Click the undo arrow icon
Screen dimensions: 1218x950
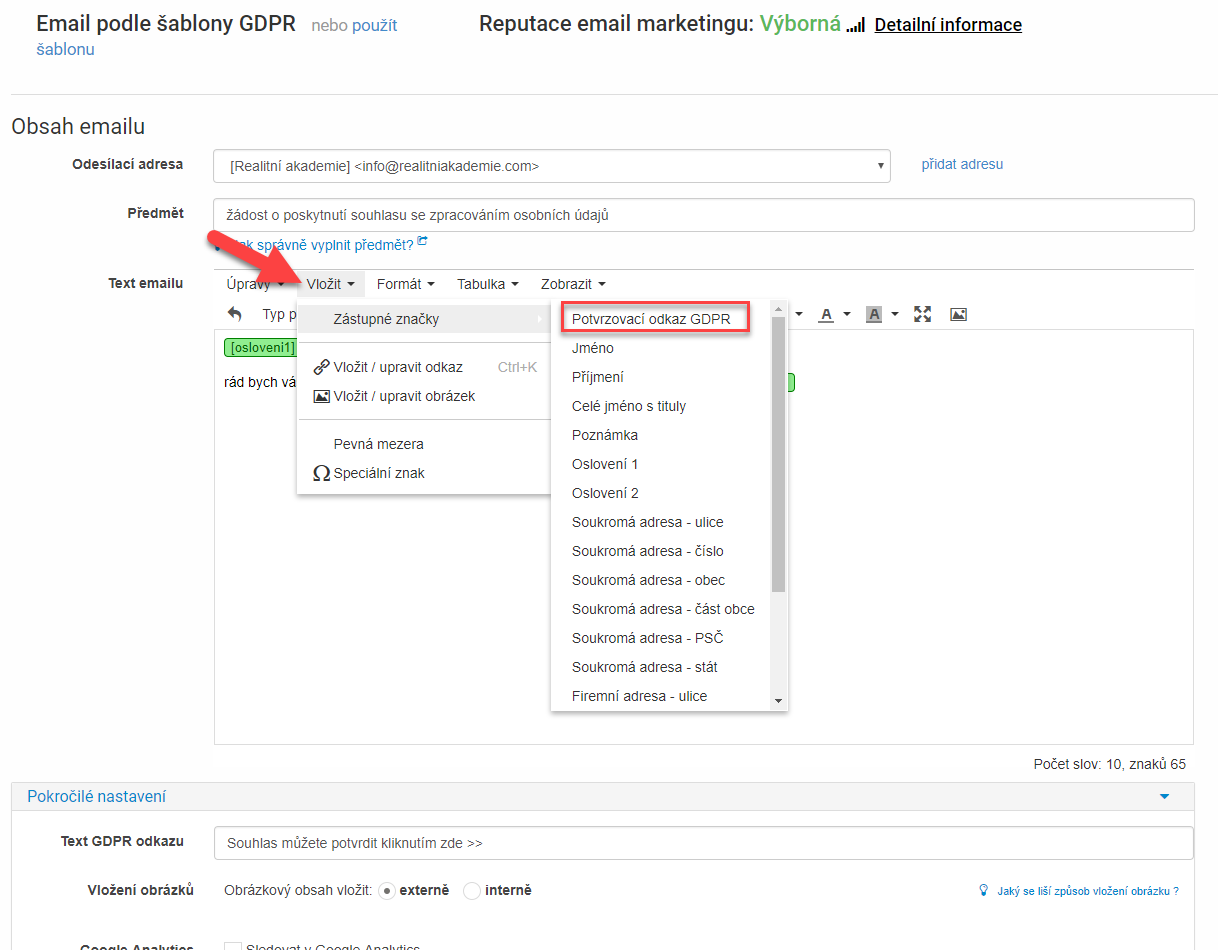[x=235, y=314]
